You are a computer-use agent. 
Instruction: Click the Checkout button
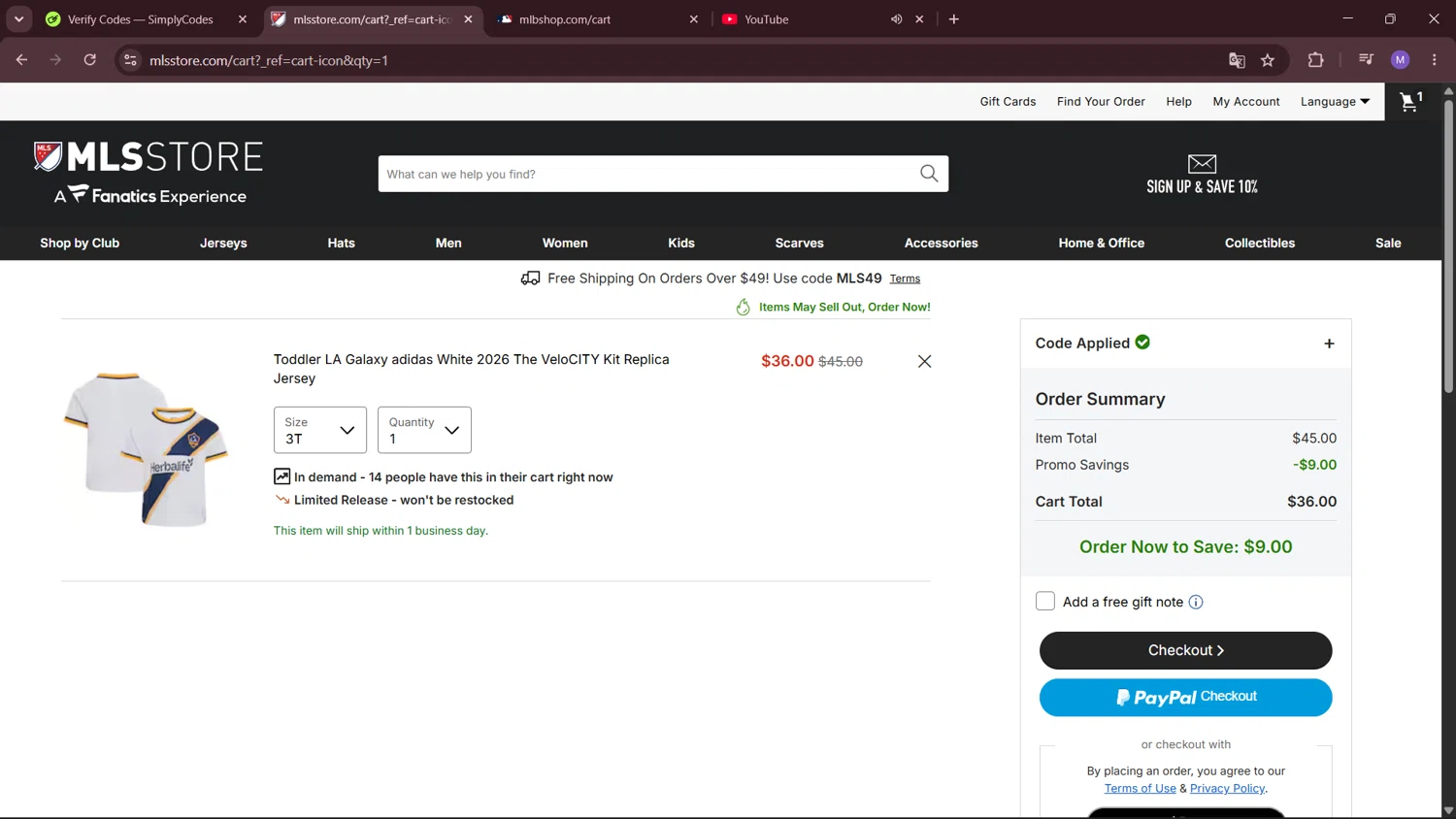[1186, 650]
